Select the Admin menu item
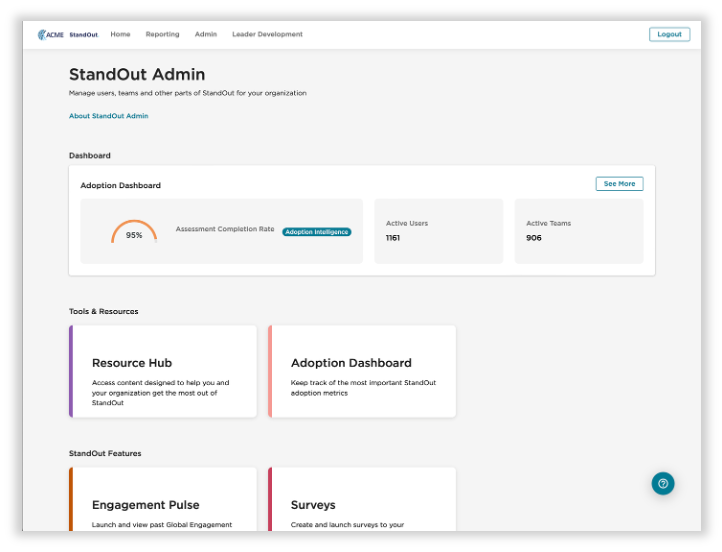722x552 pixels. click(x=205, y=34)
